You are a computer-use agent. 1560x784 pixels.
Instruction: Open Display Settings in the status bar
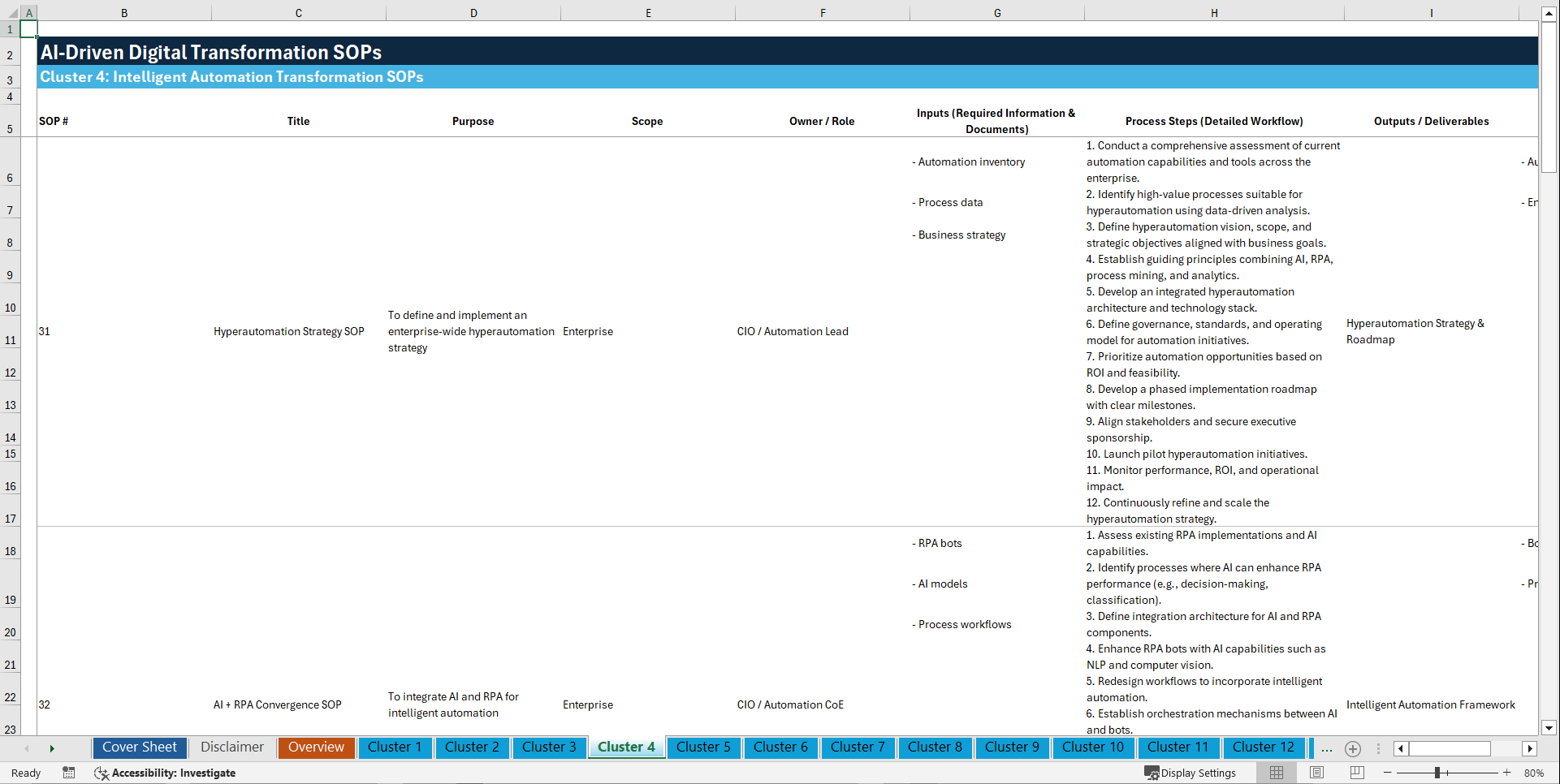click(1191, 773)
